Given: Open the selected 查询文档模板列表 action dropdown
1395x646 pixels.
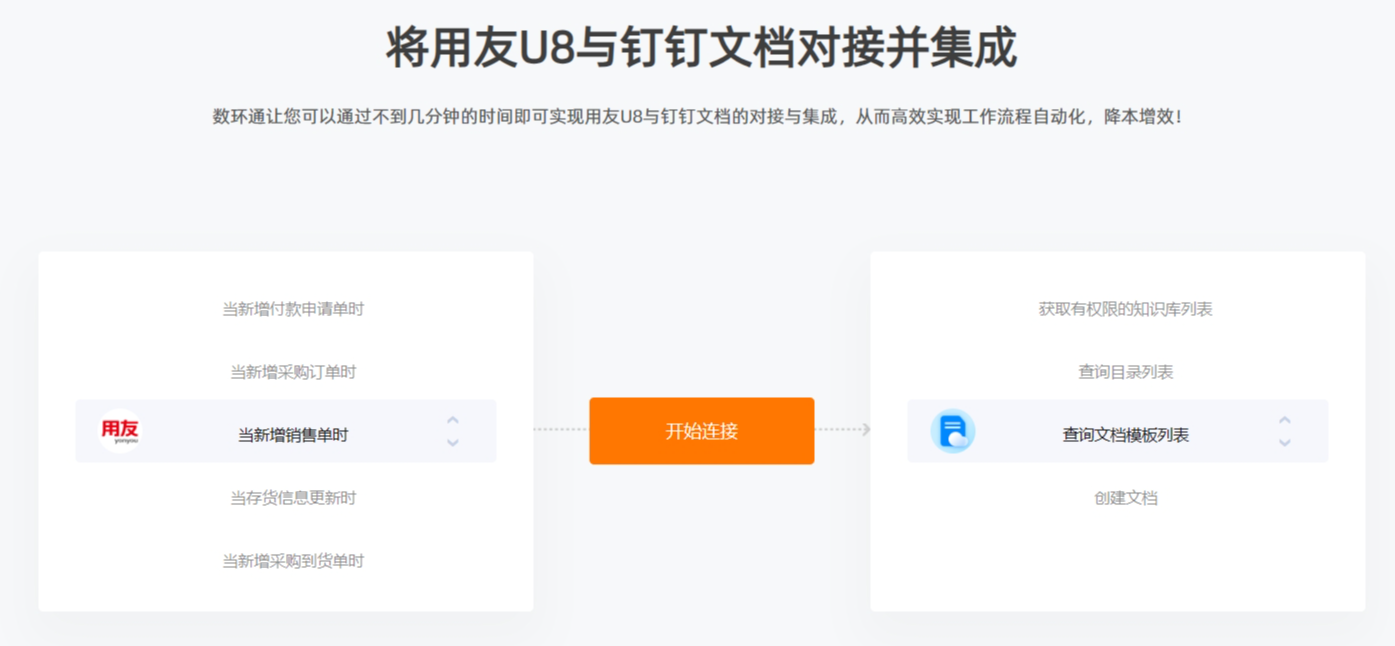Looking at the screenshot, I should (x=1118, y=431).
